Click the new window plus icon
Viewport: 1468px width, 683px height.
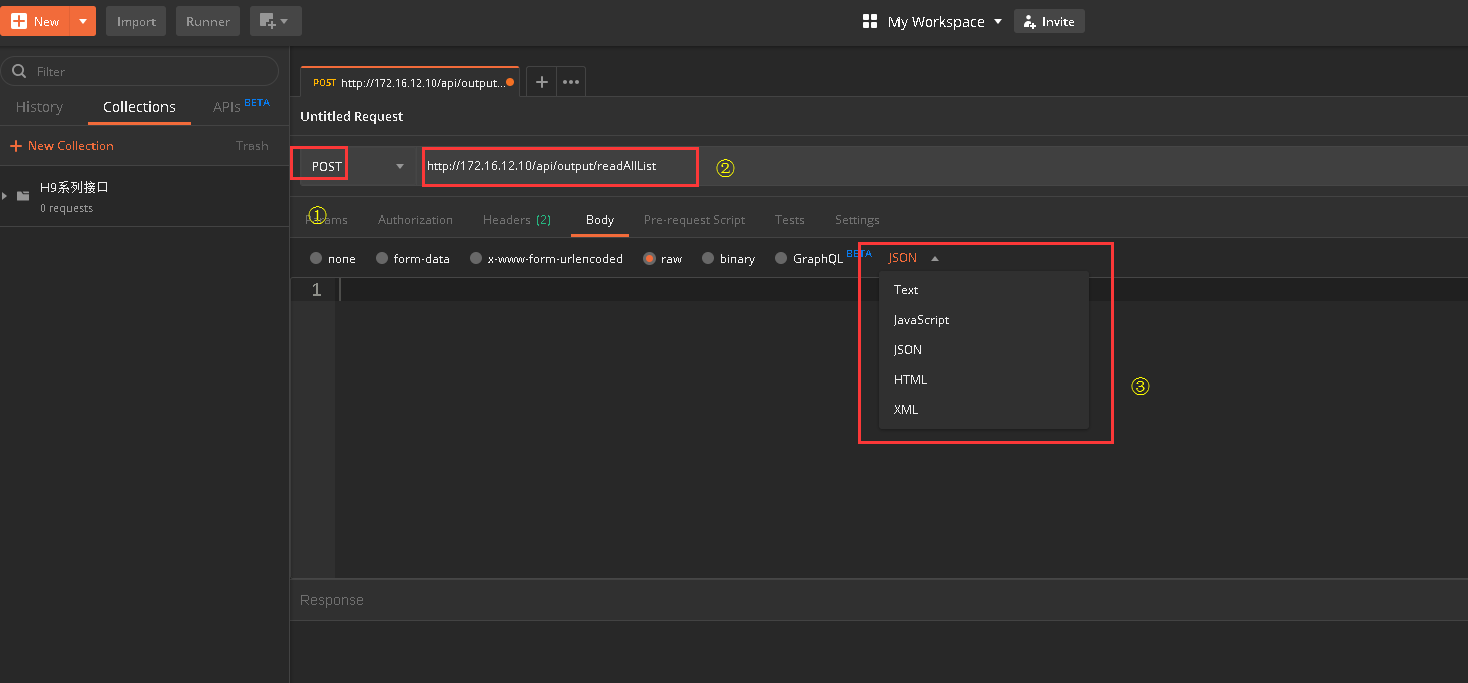pos(275,21)
